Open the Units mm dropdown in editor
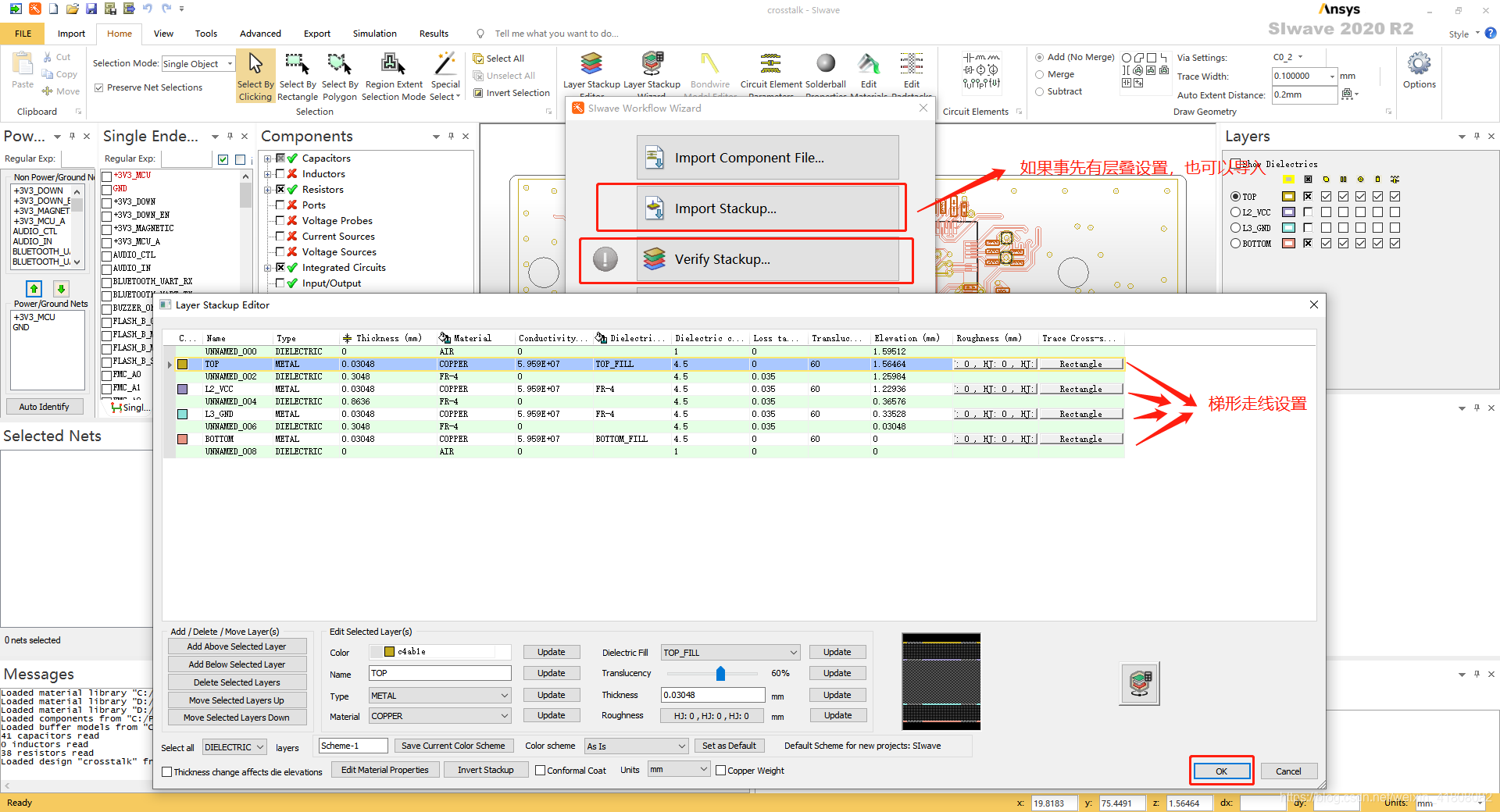 click(678, 770)
